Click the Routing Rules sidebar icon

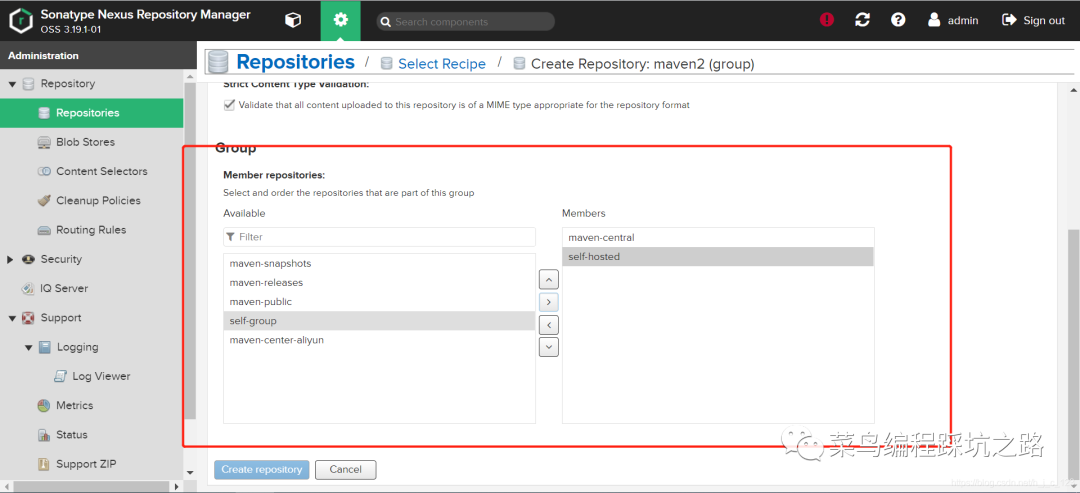[x=44, y=230]
